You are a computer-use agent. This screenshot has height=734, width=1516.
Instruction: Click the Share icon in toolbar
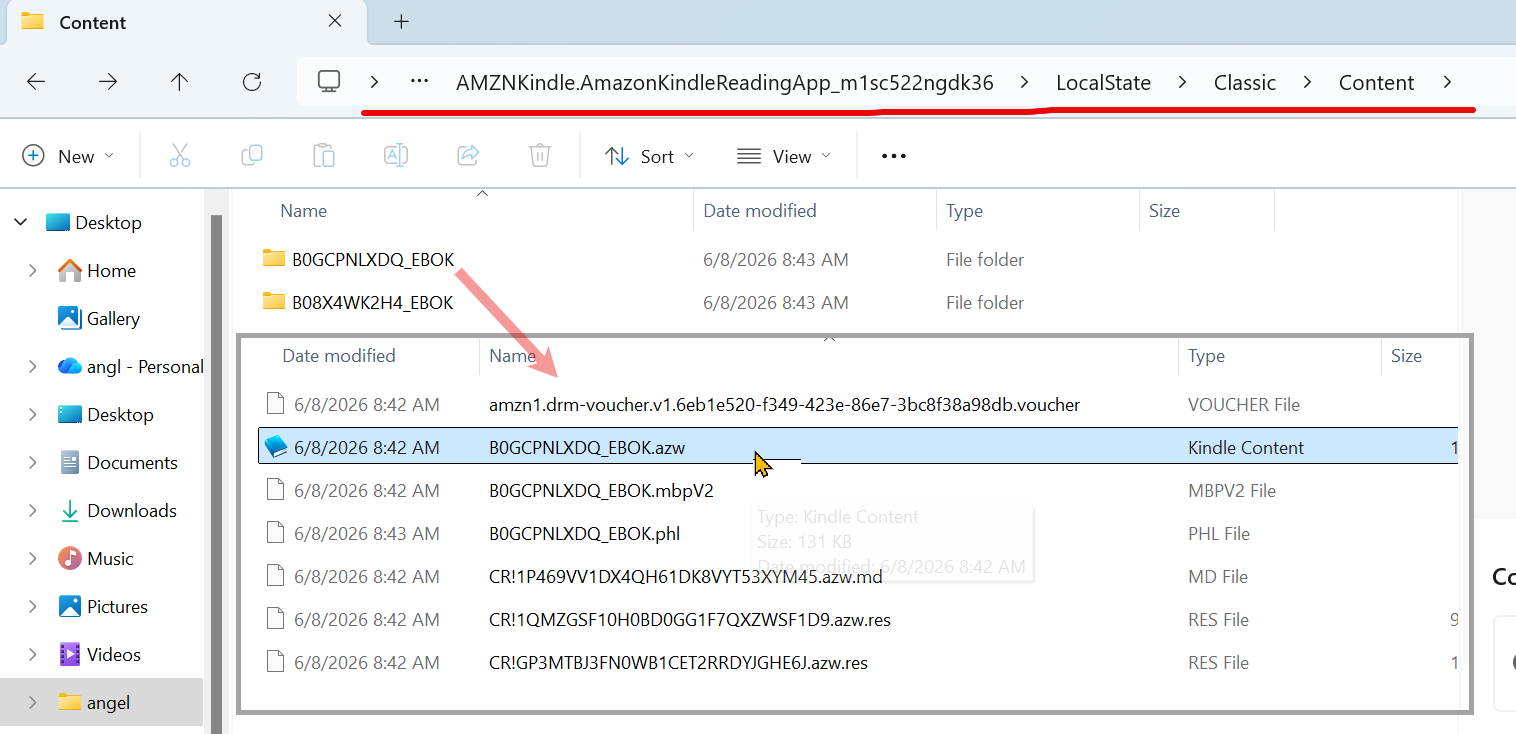pos(468,156)
